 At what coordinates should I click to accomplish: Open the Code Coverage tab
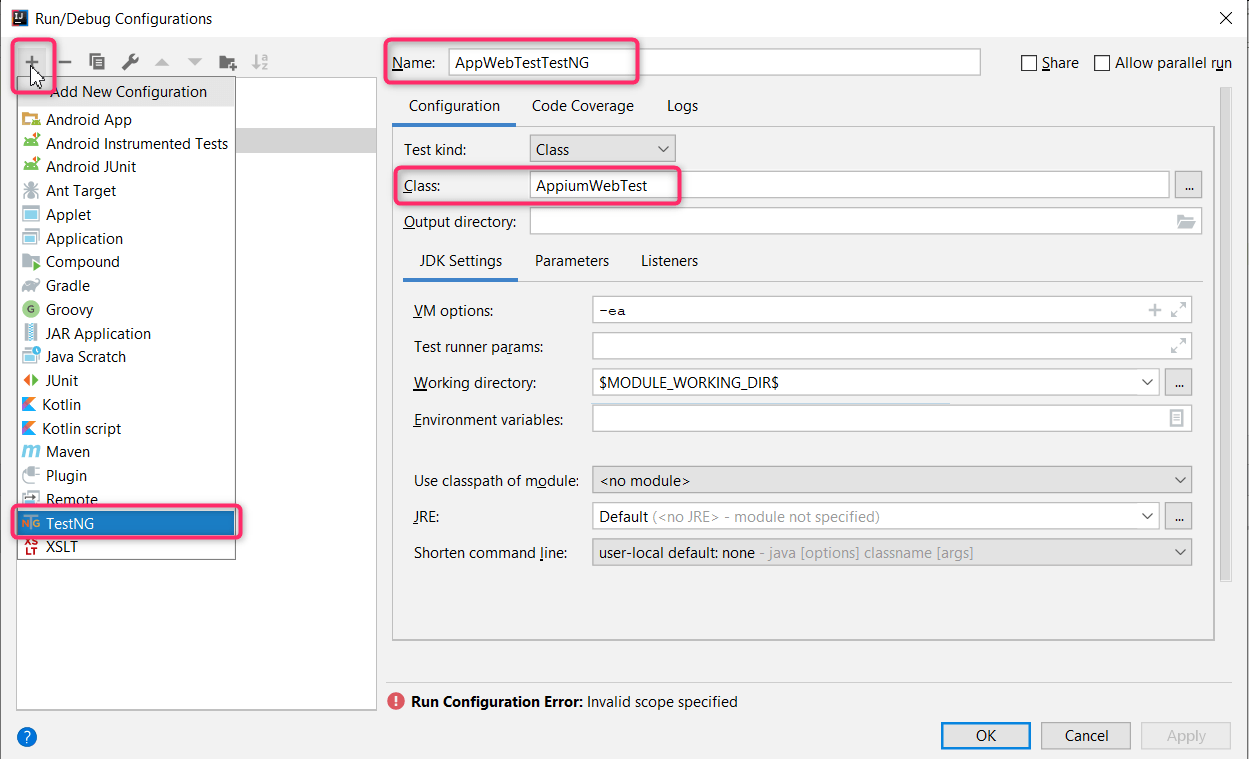(583, 106)
